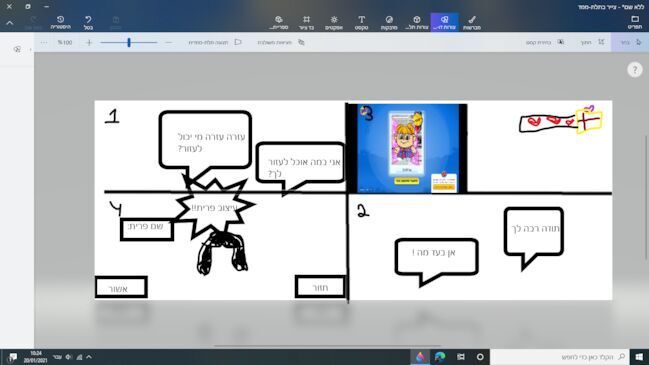The image size is (649, 365).
Task: Select the Brushes tool in the top ribbon
Action: [471, 22]
